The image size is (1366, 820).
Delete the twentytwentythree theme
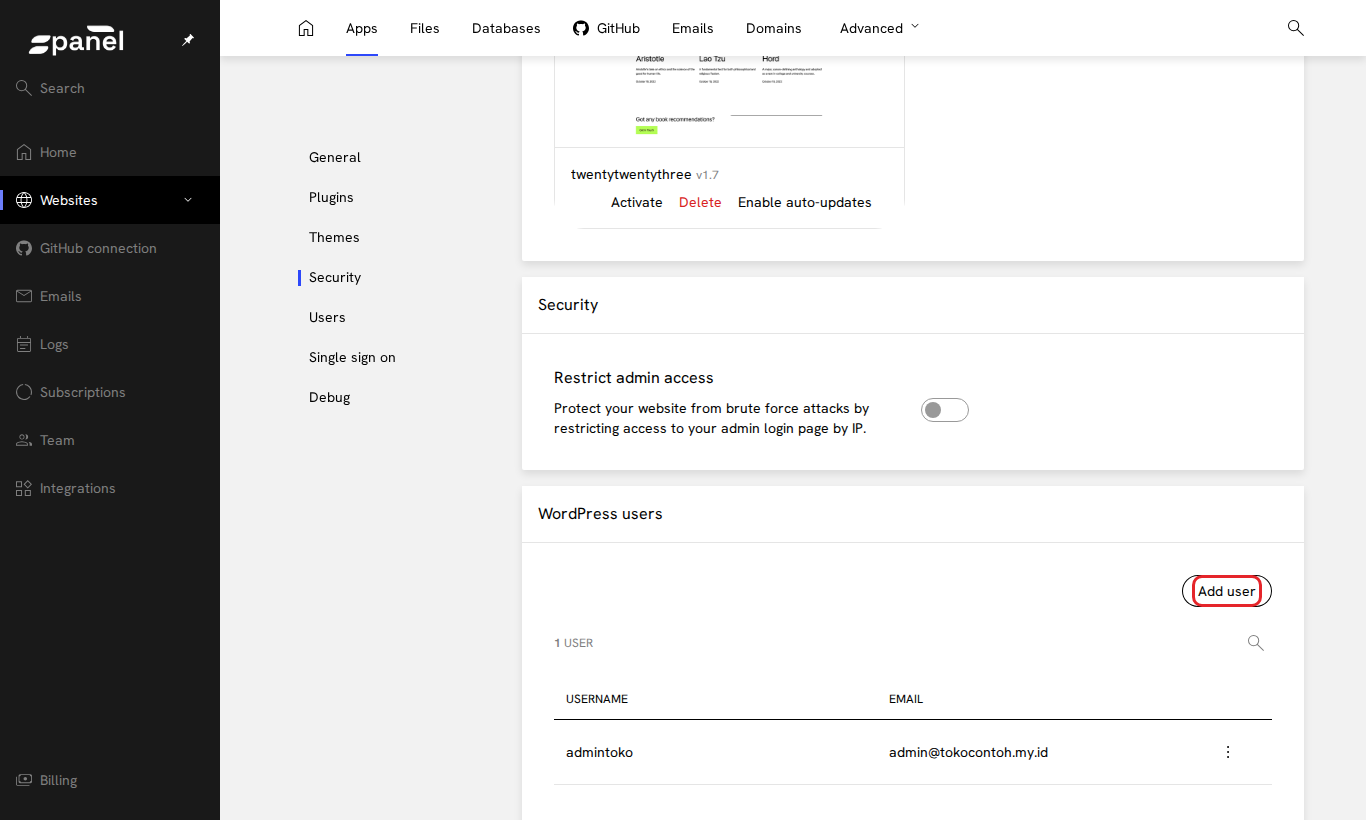tap(700, 202)
